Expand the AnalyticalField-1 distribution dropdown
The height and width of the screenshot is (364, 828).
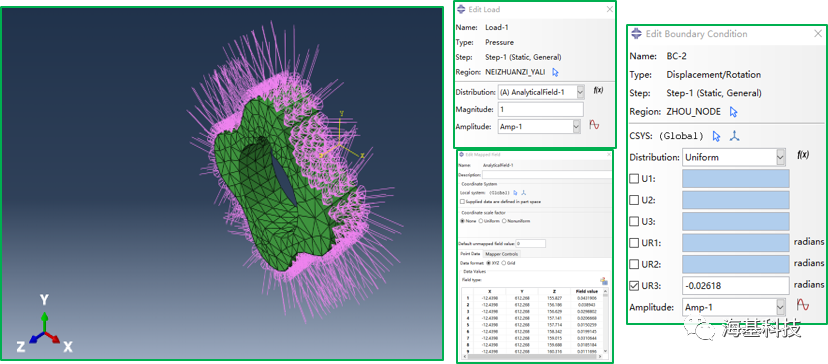pos(580,92)
